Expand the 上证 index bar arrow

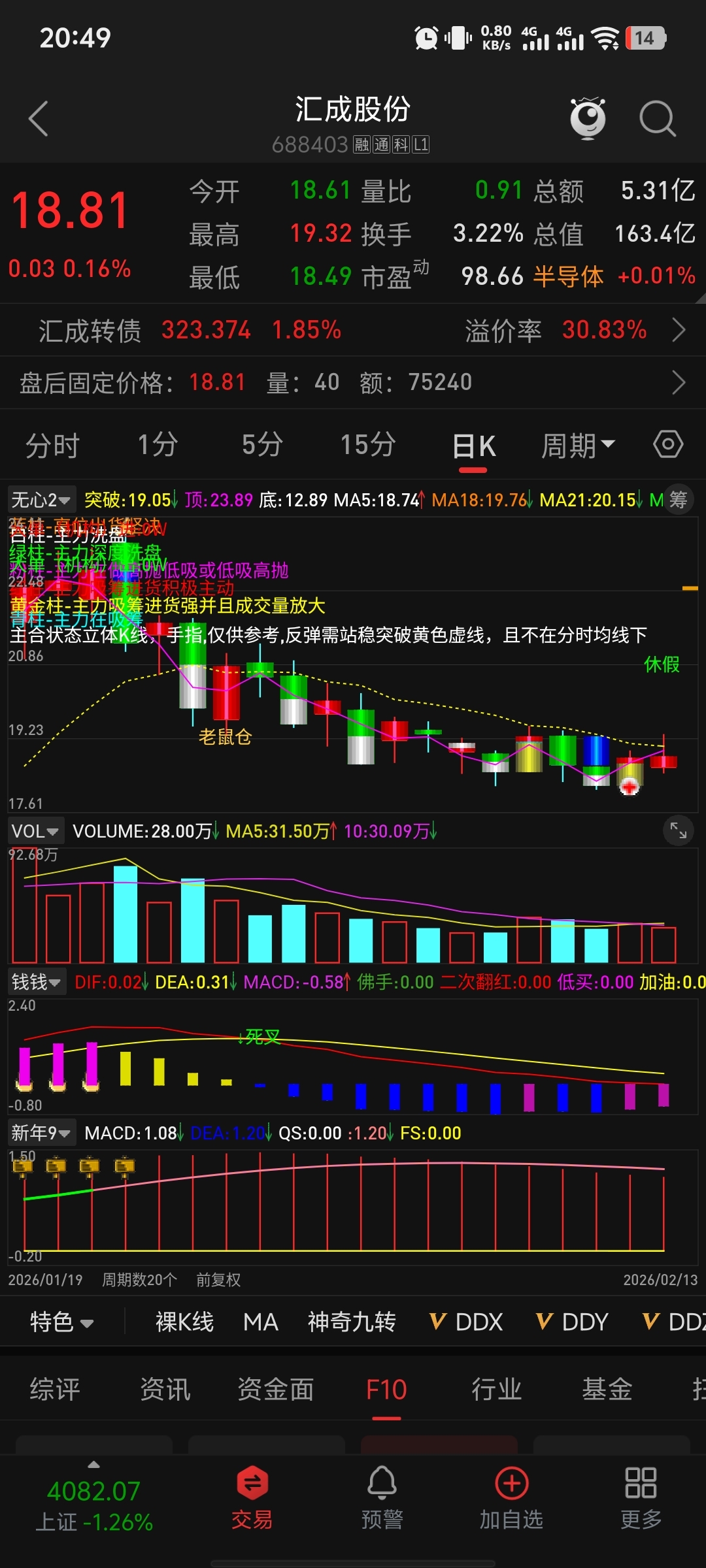pos(93,1465)
